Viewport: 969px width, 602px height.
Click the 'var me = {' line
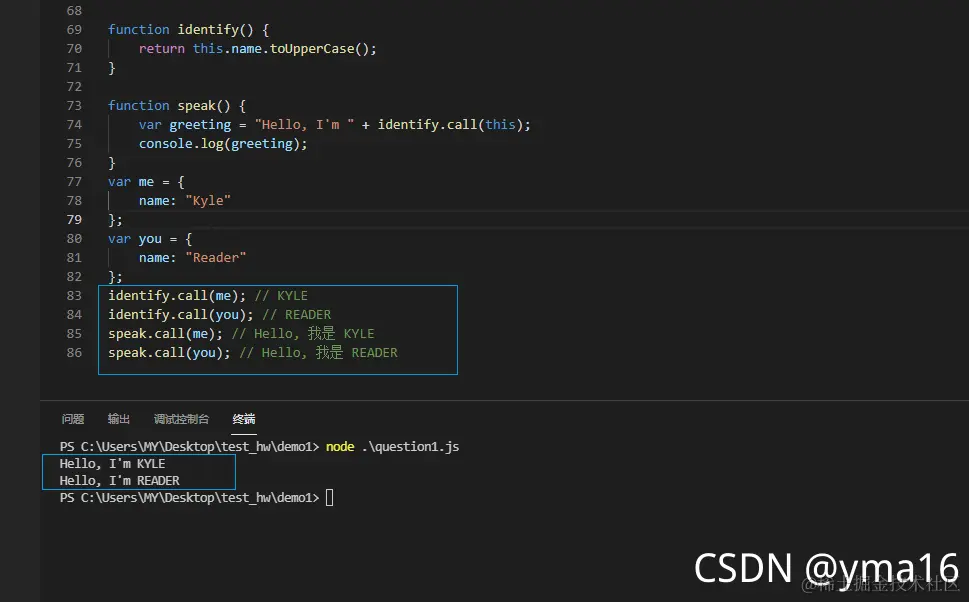coord(146,182)
